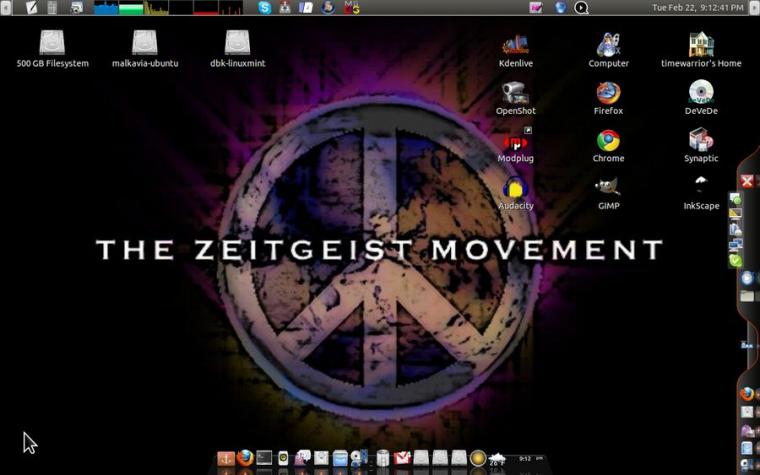
Task: Open the MS3 launcher in top panel
Action: [351, 7]
